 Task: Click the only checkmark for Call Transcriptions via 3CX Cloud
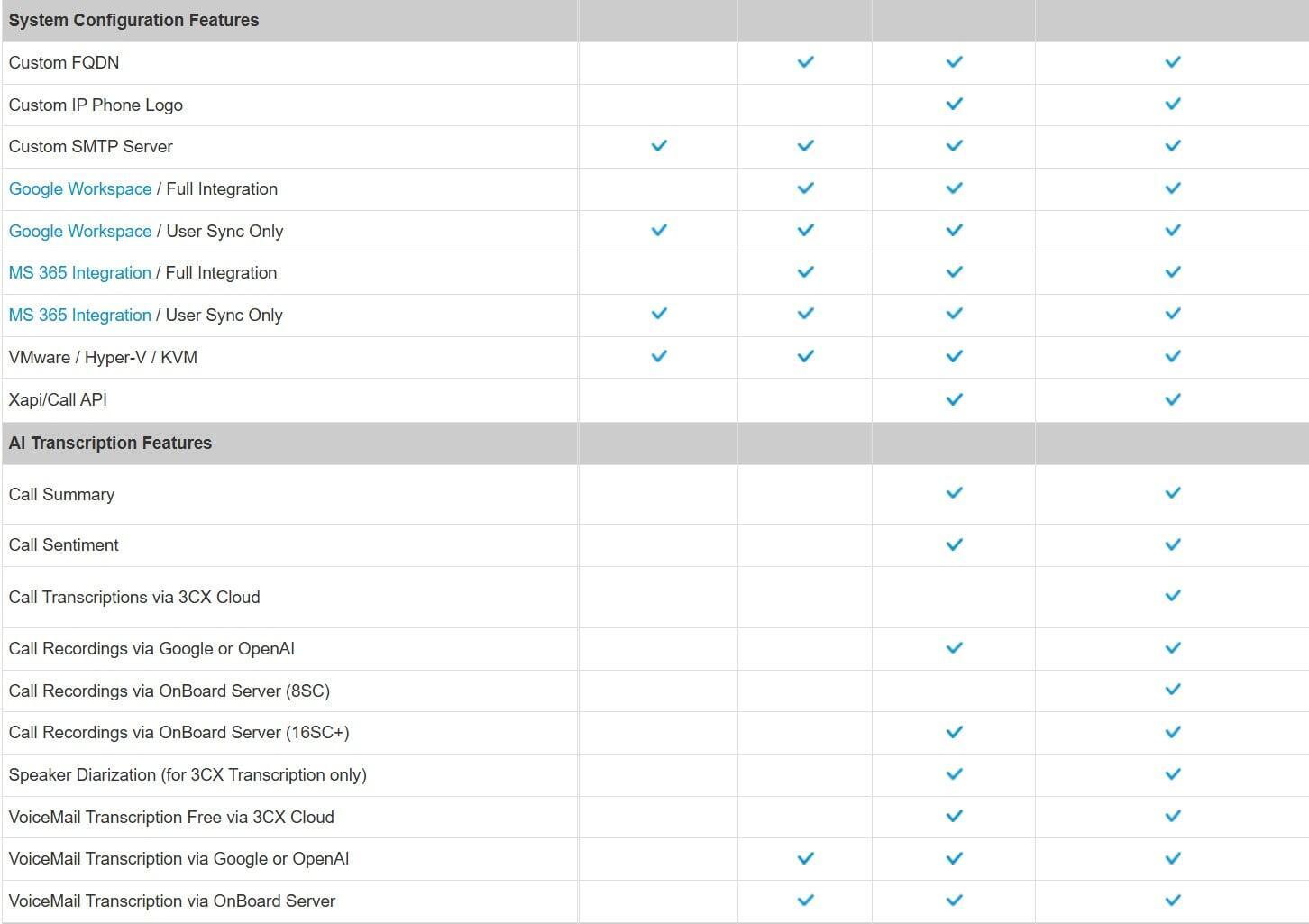click(x=1173, y=596)
